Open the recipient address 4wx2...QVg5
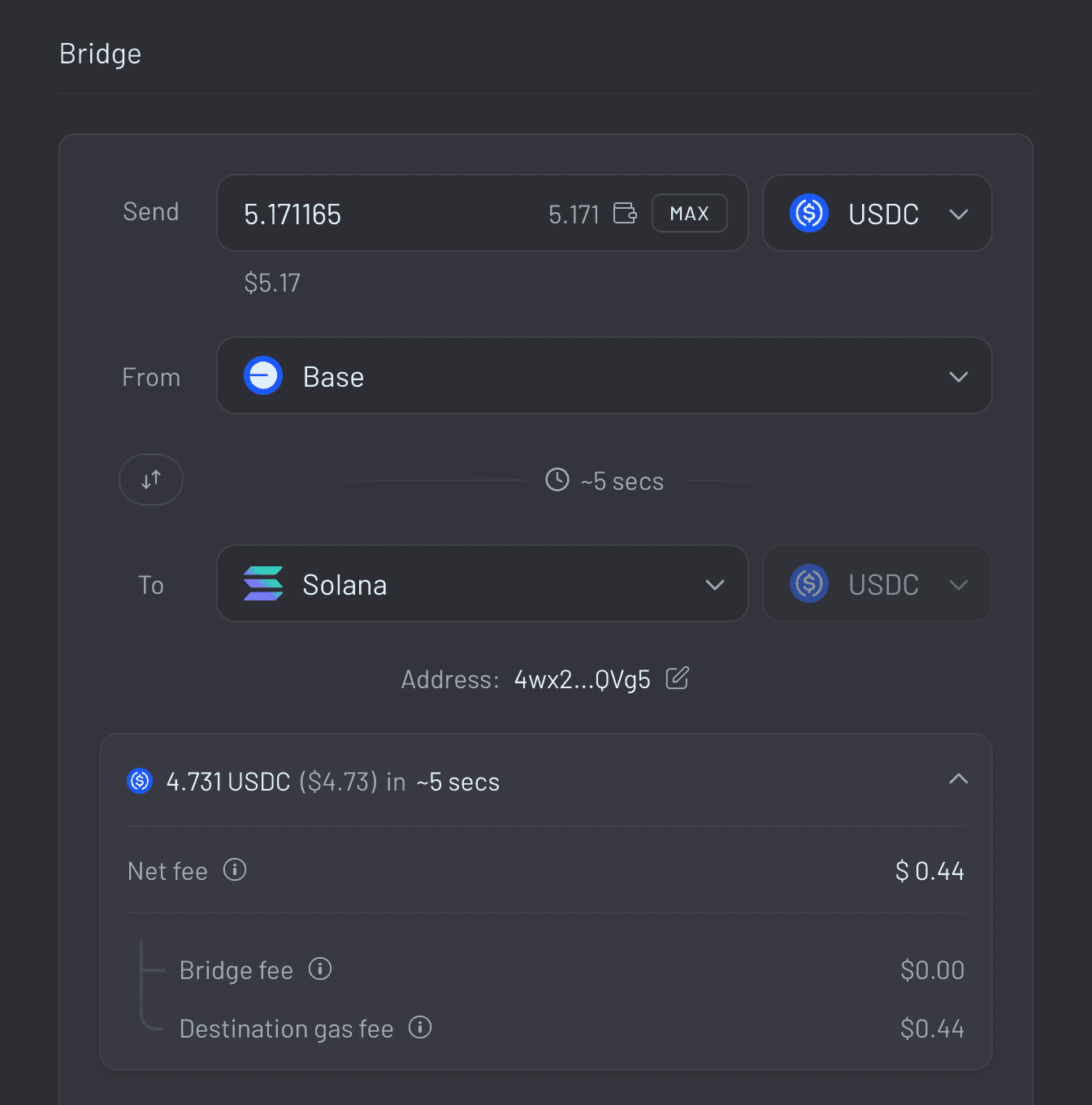This screenshot has height=1105, width=1092. 582,678
